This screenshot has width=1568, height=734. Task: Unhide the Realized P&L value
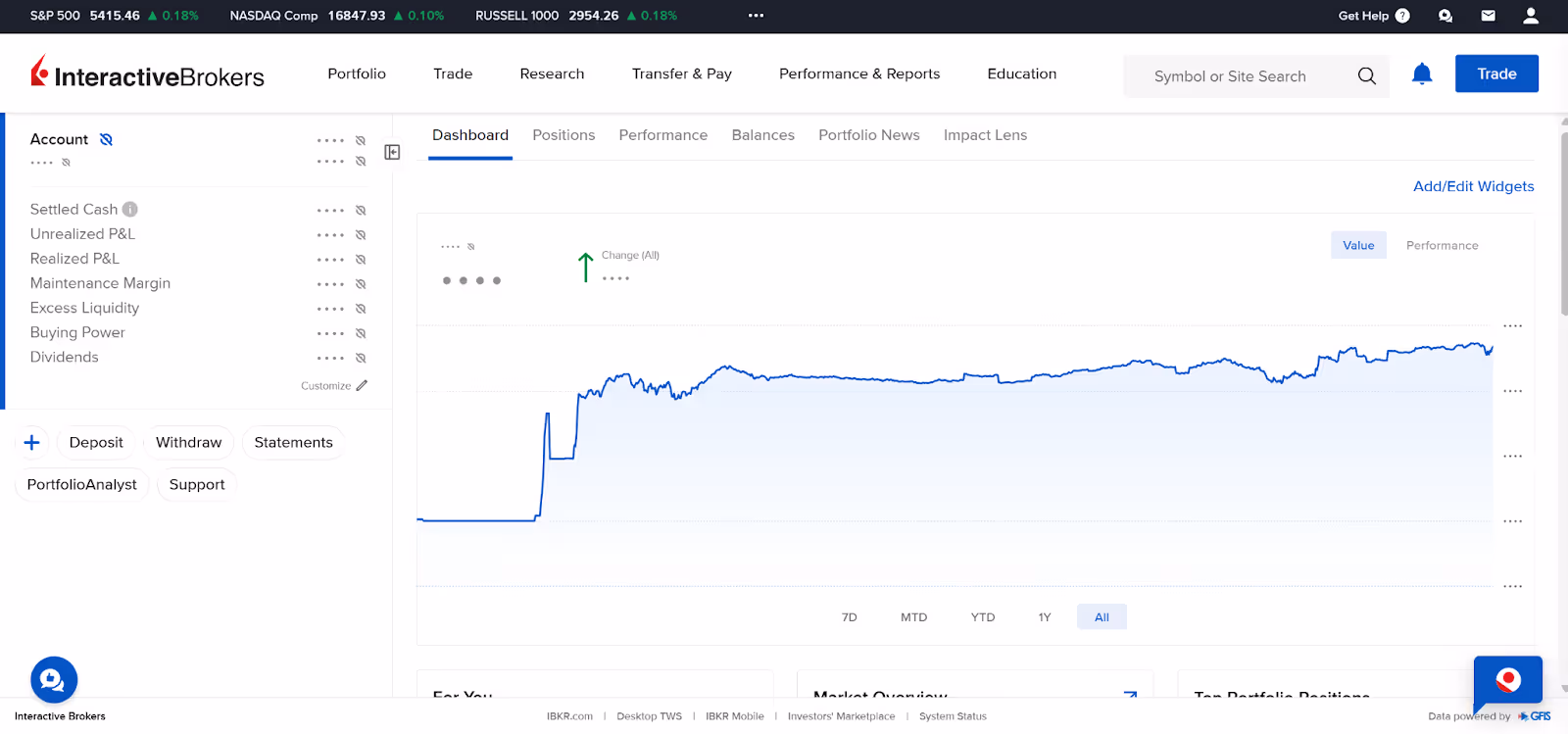click(x=361, y=260)
